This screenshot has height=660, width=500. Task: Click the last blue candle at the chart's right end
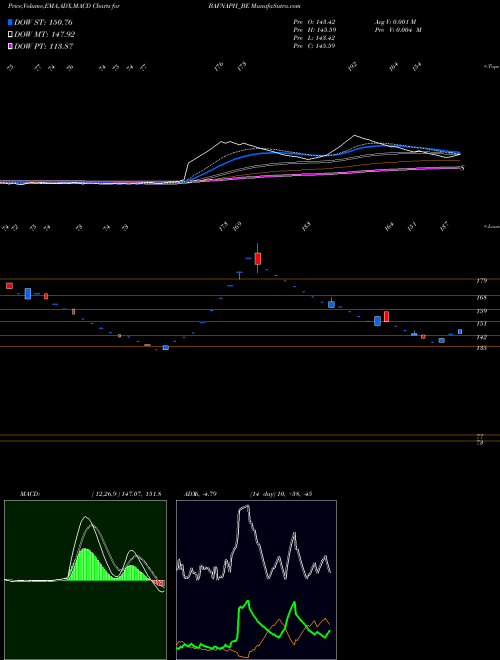point(460,332)
